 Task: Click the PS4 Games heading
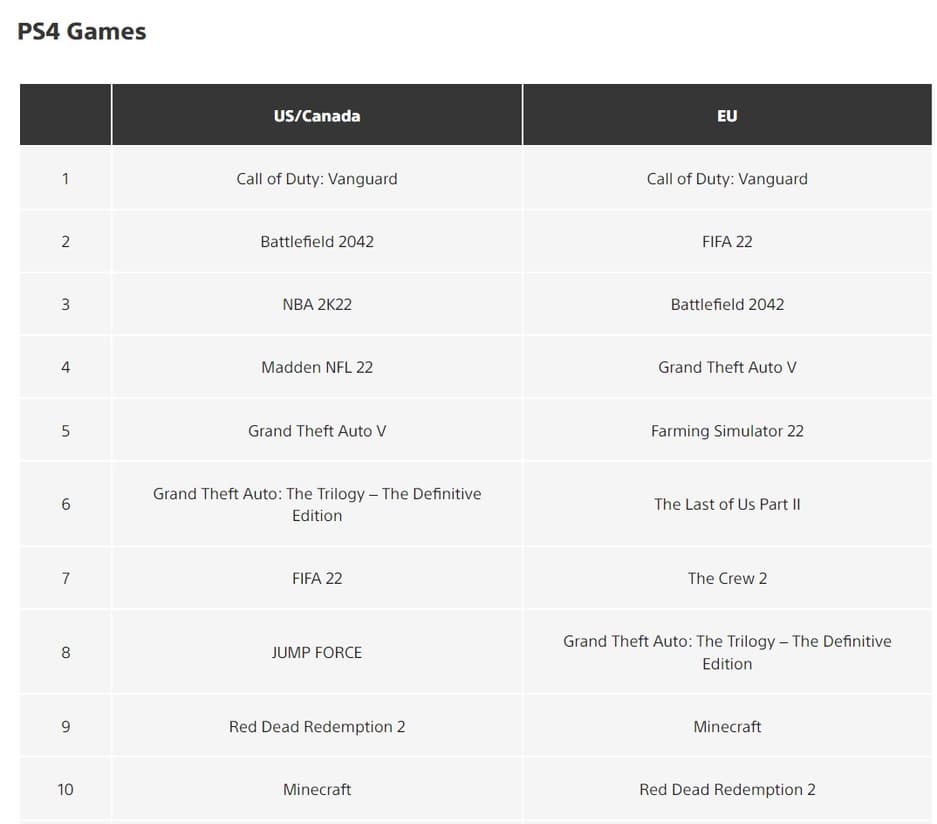pos(82,31)
